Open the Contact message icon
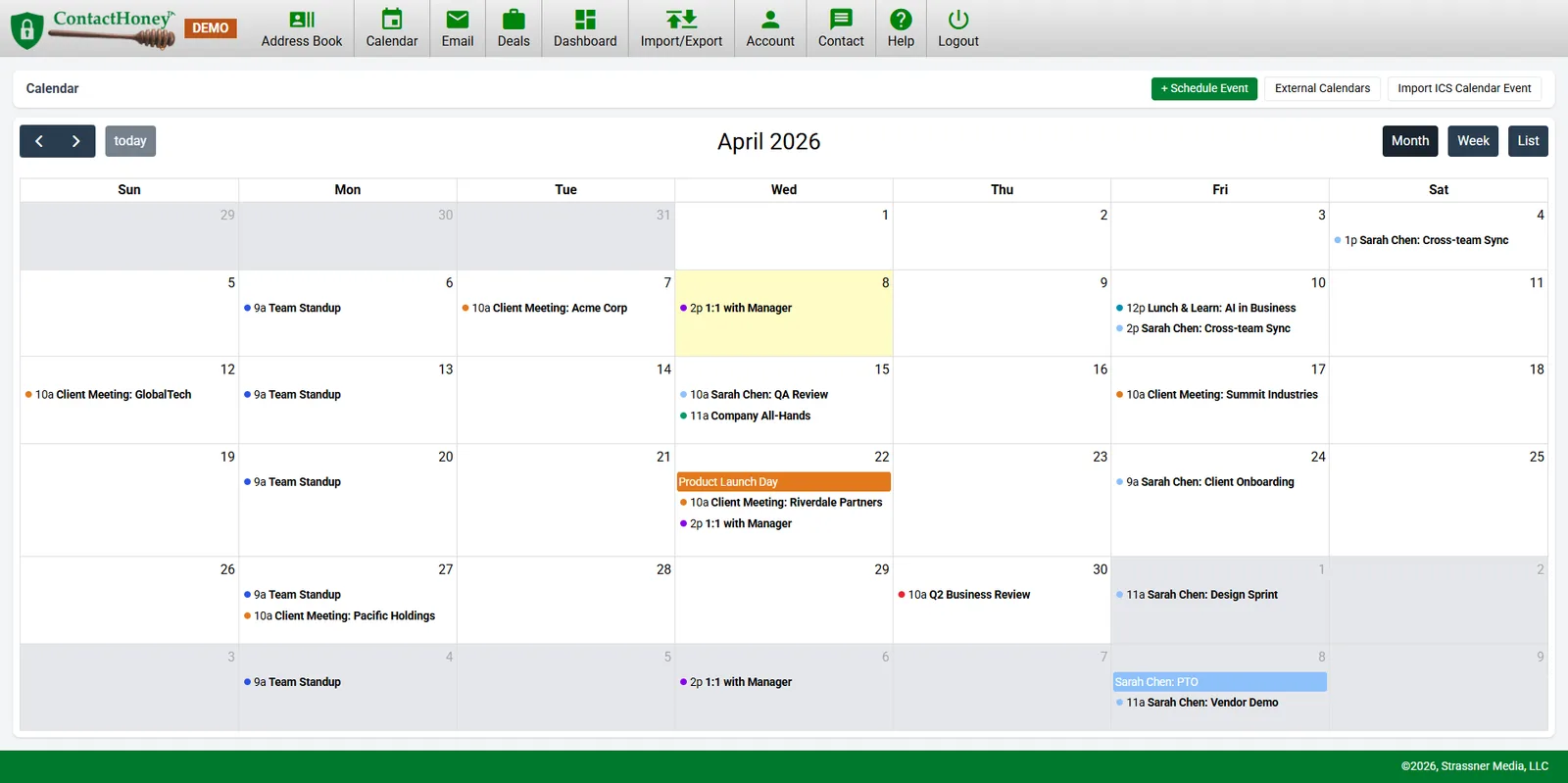The width and height of the screenshot is (1568, 783). tap(841, 20)
